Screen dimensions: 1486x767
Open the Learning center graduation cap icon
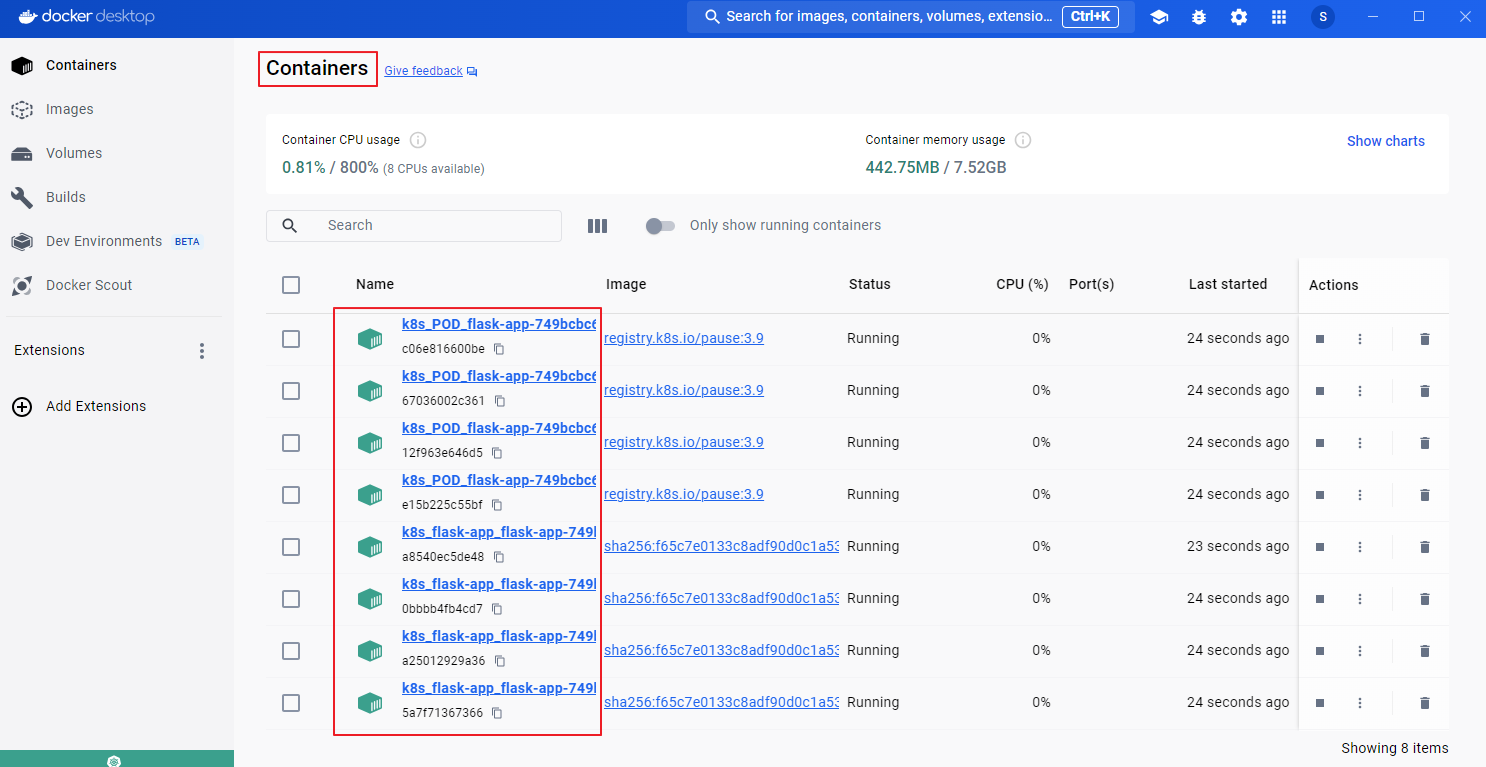click(1159, 17)
